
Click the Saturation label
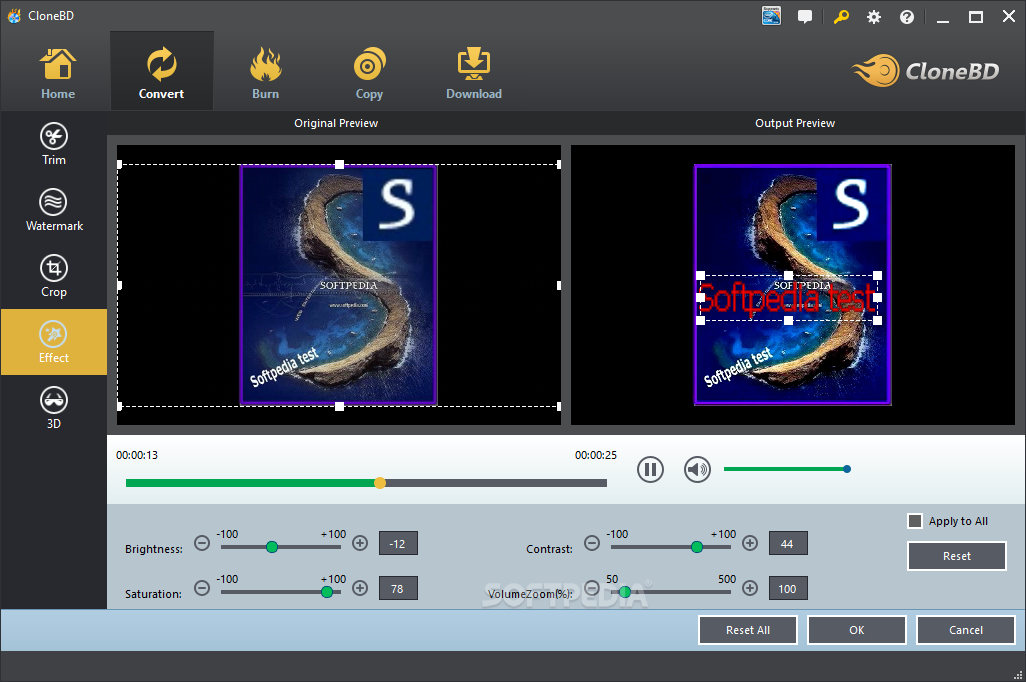(153, 594)
